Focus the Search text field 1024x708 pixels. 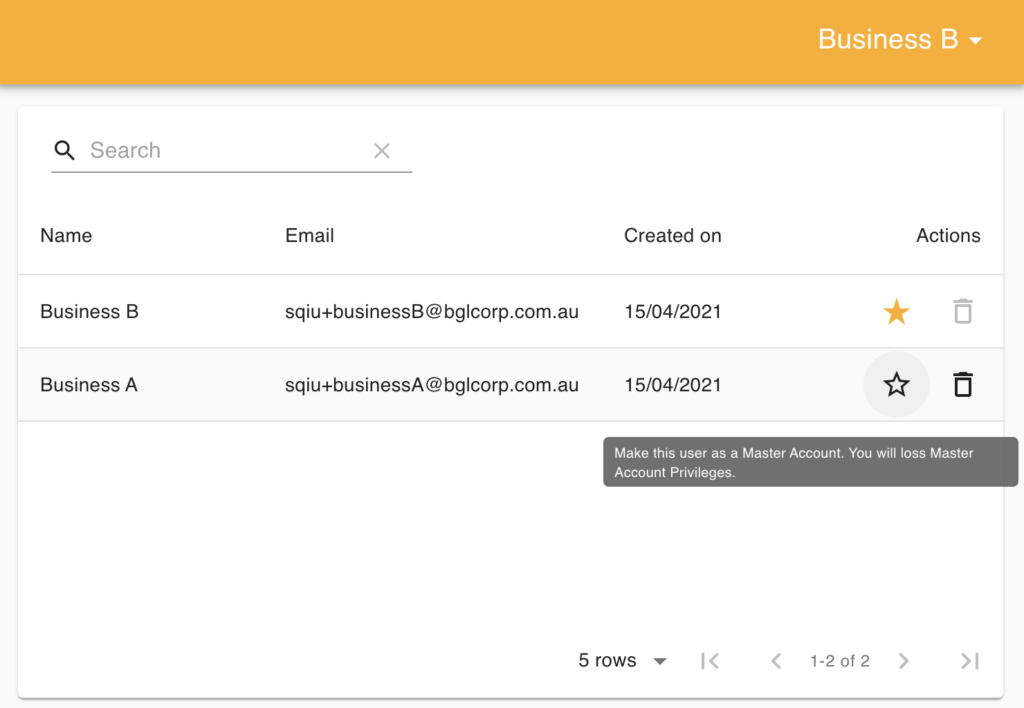tap(225, 150)
